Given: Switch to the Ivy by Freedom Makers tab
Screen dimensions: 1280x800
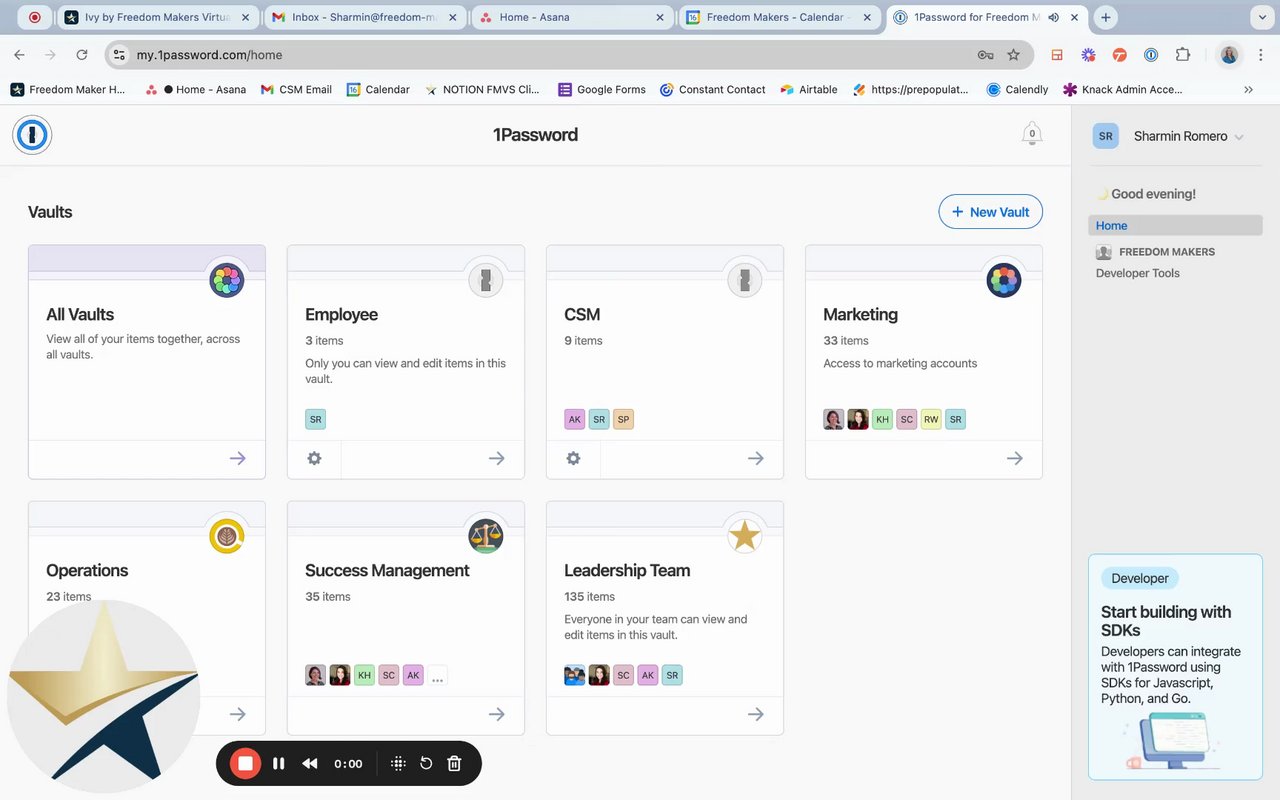Looking at the screenshot, I should 157,17.
